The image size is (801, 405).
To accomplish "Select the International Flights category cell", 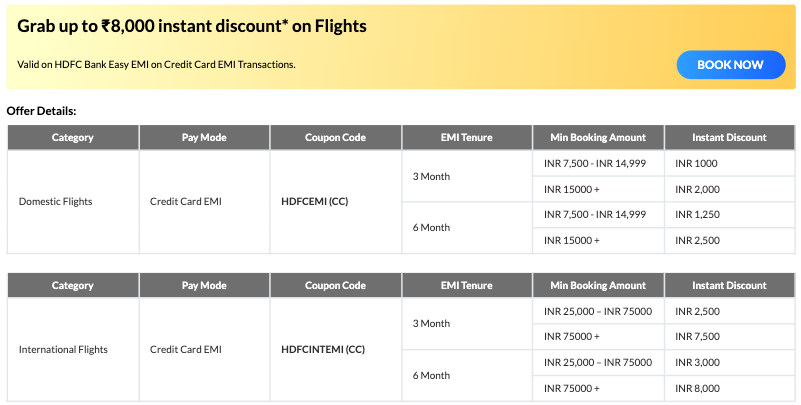I will pyautogui.click(x=63, y=350).
